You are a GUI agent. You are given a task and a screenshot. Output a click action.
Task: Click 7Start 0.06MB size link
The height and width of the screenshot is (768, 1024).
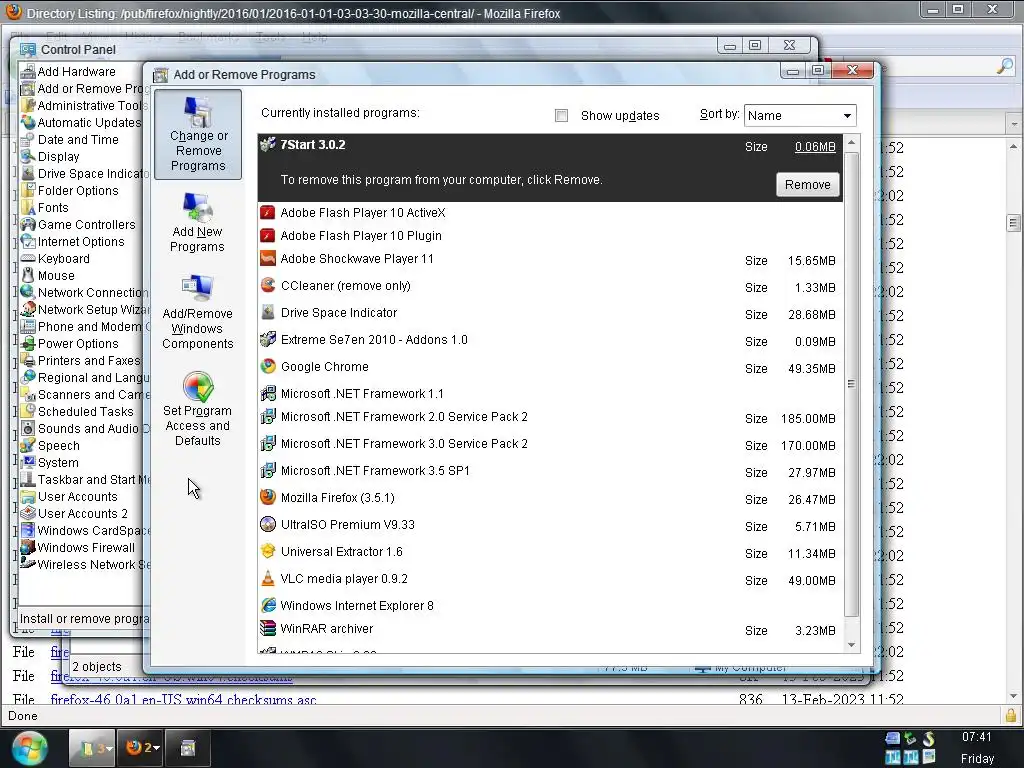point(815,147)
